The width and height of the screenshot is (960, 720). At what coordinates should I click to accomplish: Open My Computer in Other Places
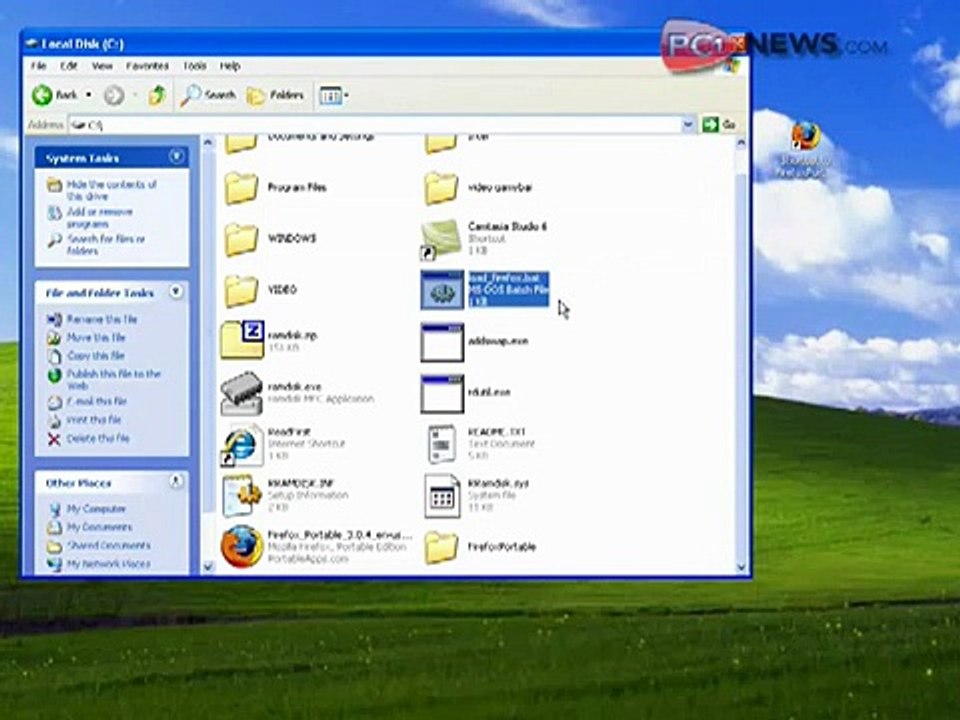coord(96,508)
